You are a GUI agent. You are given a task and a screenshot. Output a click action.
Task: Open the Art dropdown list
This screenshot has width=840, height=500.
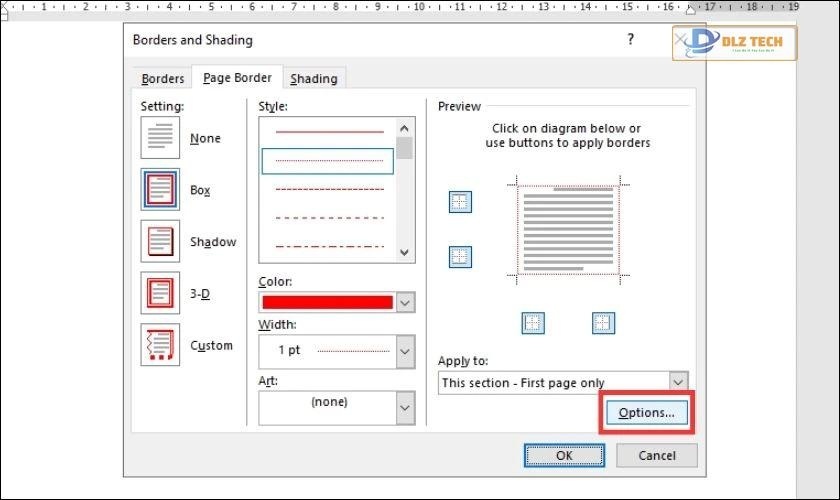point(405,407)
